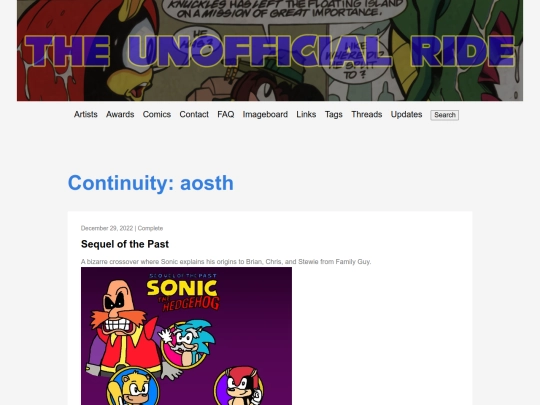Browse the Tags page
The image size is (540, 405).
tap(333, 114)
